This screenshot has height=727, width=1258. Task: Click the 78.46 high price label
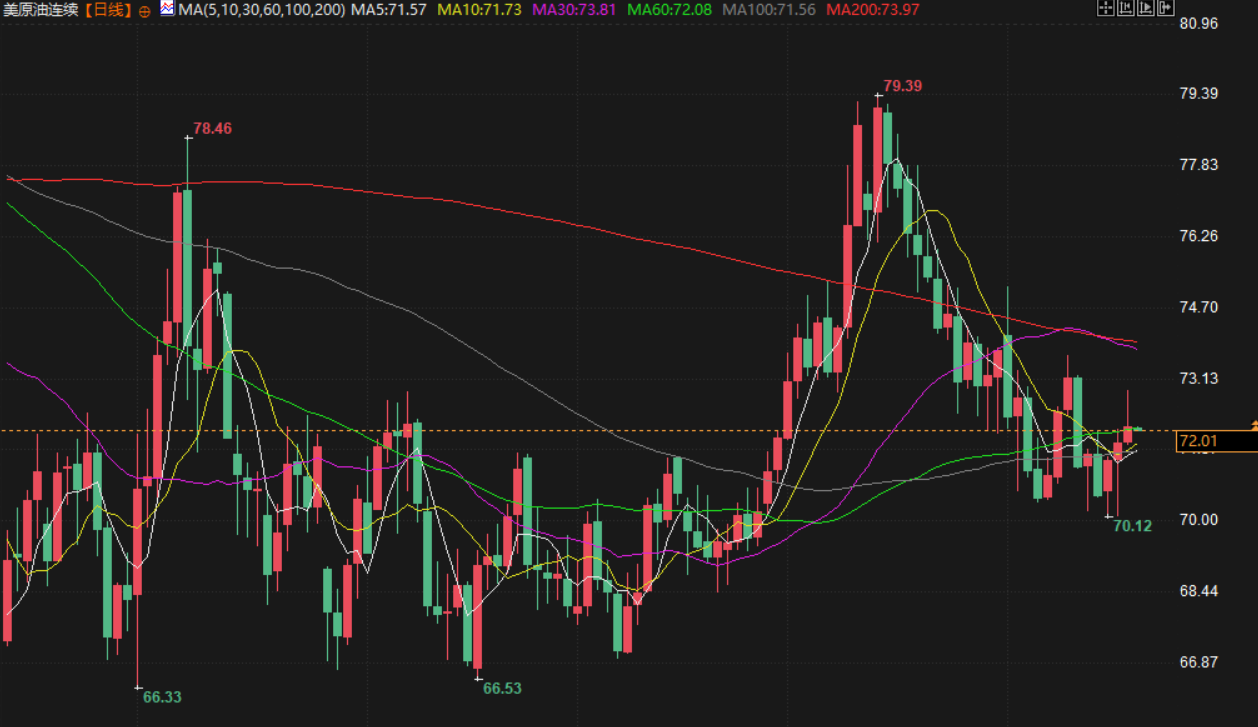pyautogui.click(x=212, y=128)
